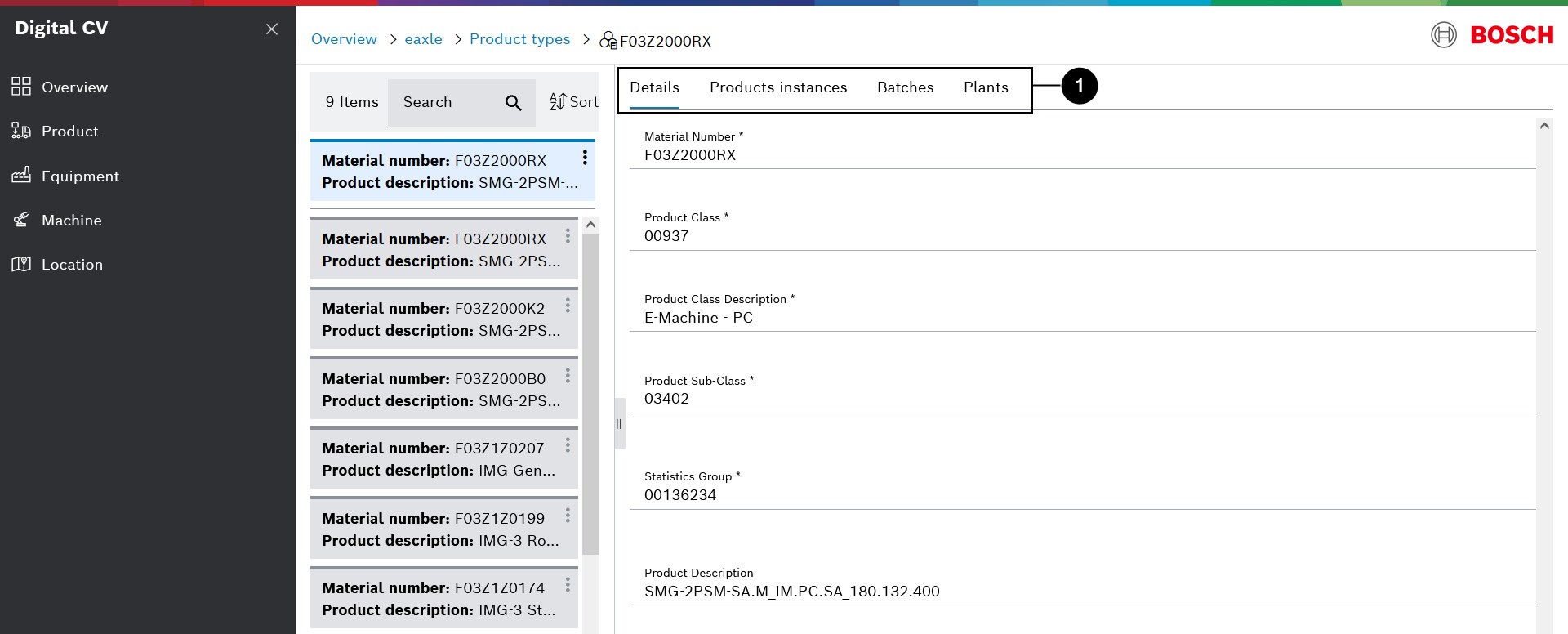The width and height of the screenshot is (1568, 634).
Task: Click the Sort icon button
Action: coord(574,101)
